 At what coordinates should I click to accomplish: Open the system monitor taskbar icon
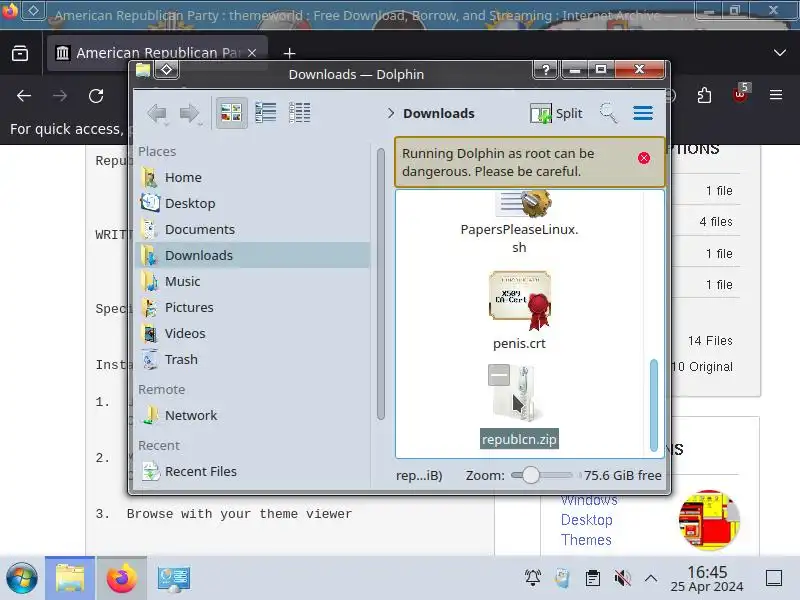[173, 579]
